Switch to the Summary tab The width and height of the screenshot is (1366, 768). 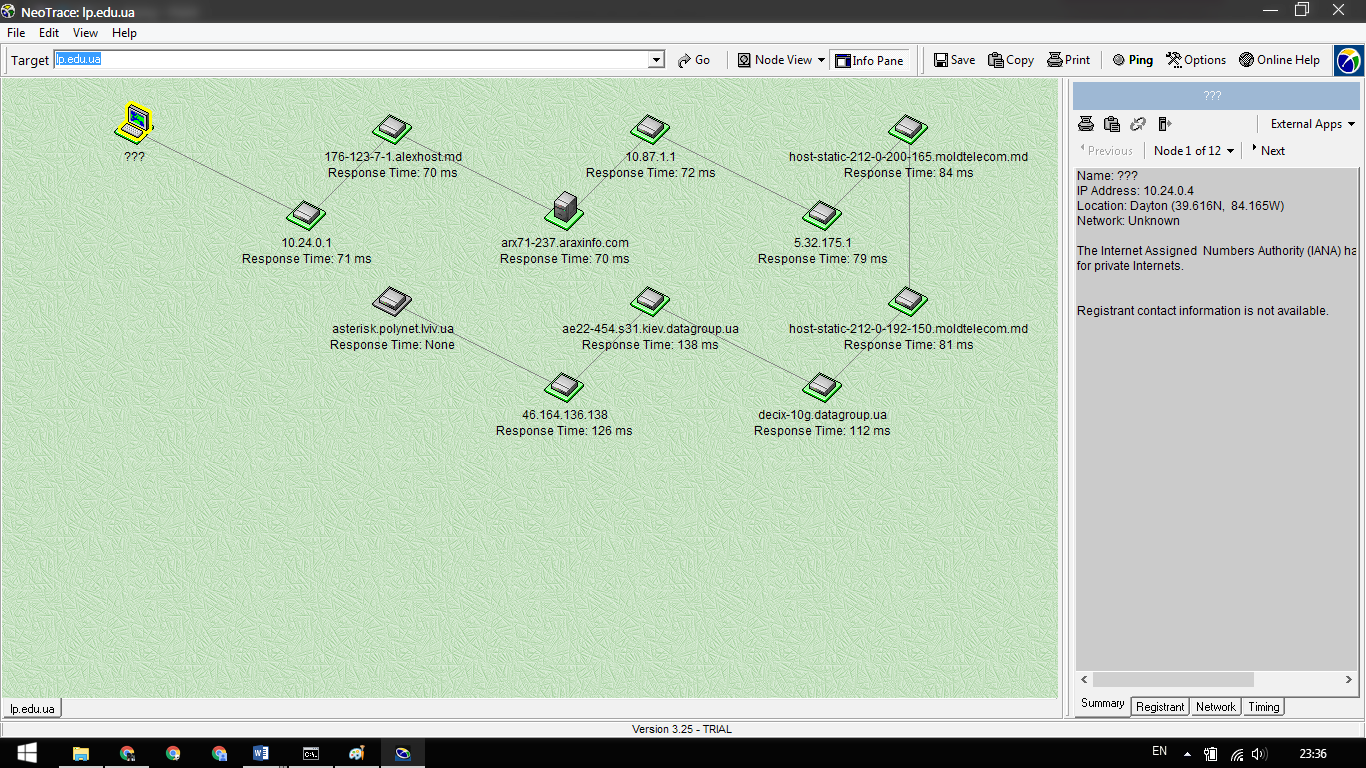tap(1103, 704)
